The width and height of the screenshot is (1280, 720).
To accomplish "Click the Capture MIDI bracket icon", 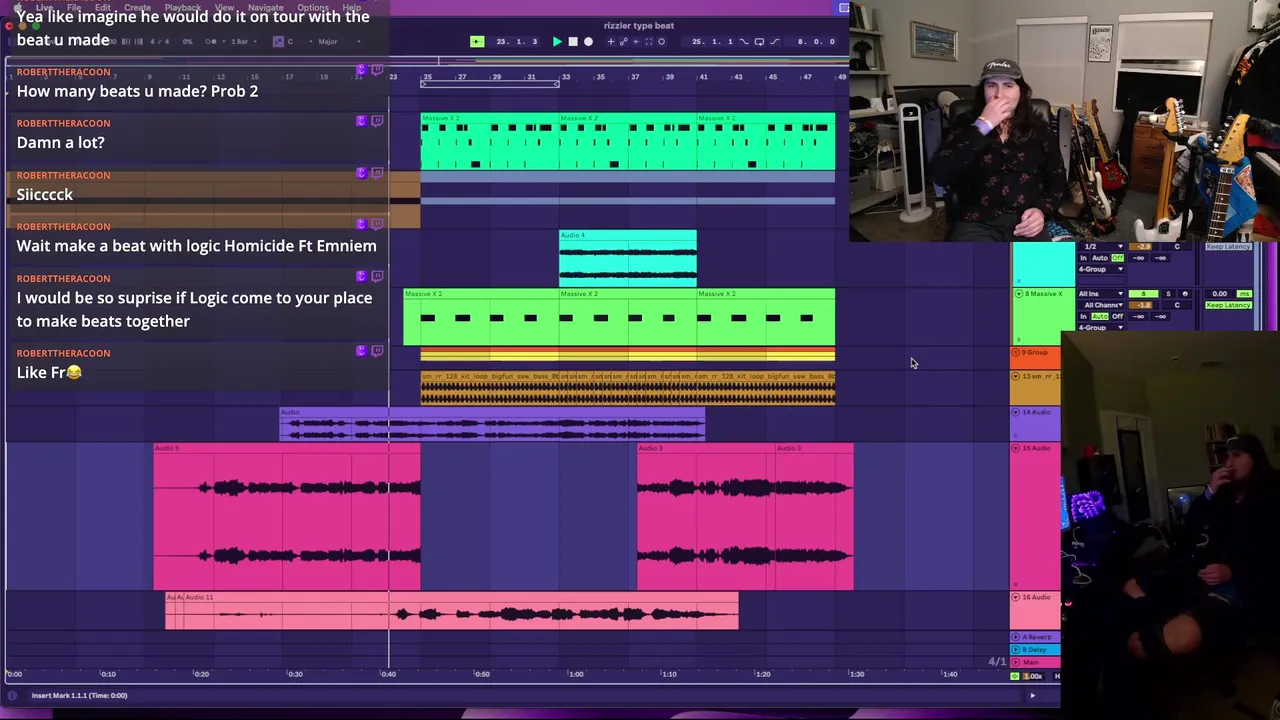I will tap(649, 41).
